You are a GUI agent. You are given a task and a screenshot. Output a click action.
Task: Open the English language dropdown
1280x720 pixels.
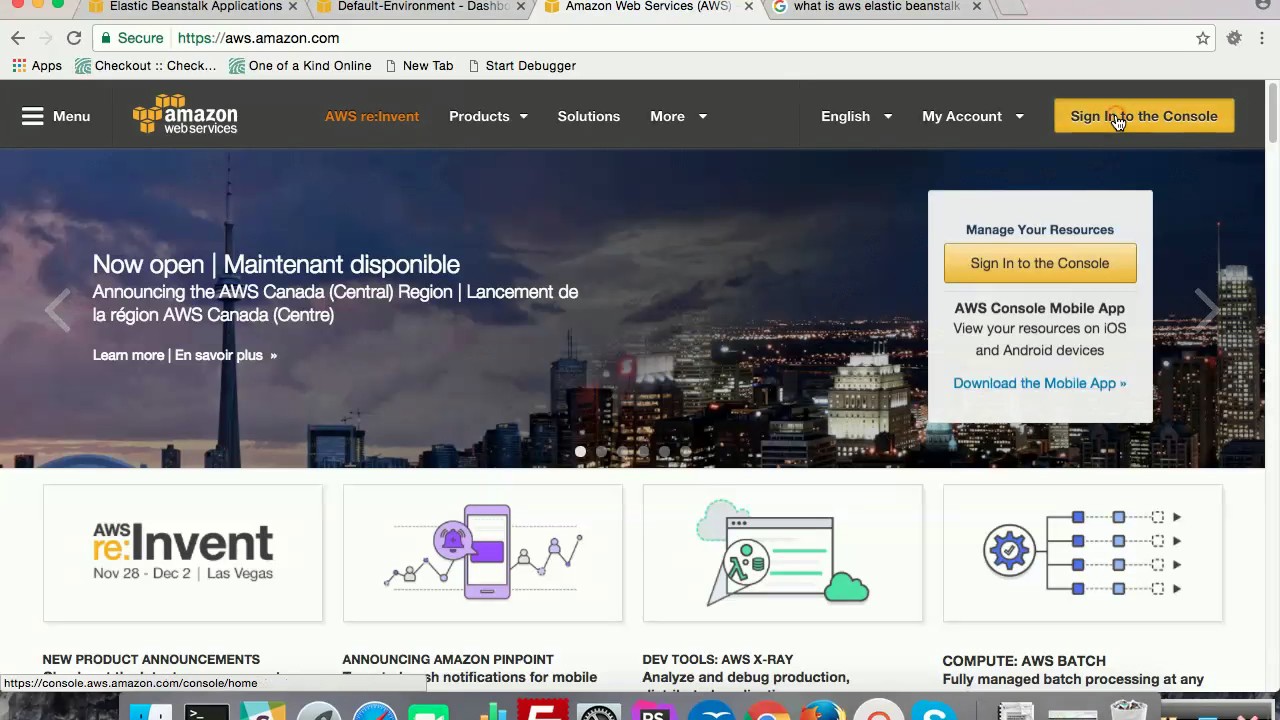(856, 116)
